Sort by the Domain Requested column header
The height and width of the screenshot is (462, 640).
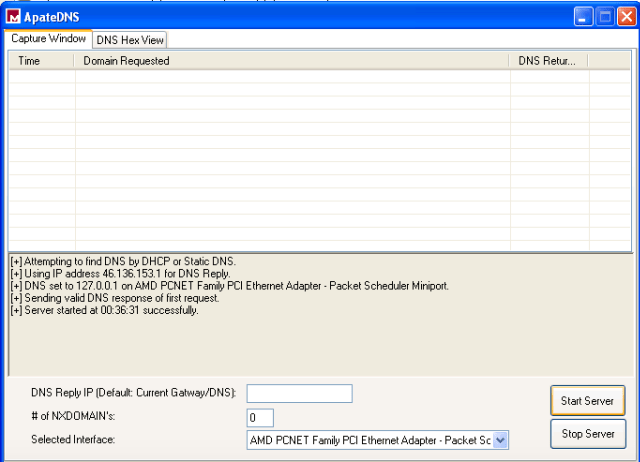(x=290, y=61)
